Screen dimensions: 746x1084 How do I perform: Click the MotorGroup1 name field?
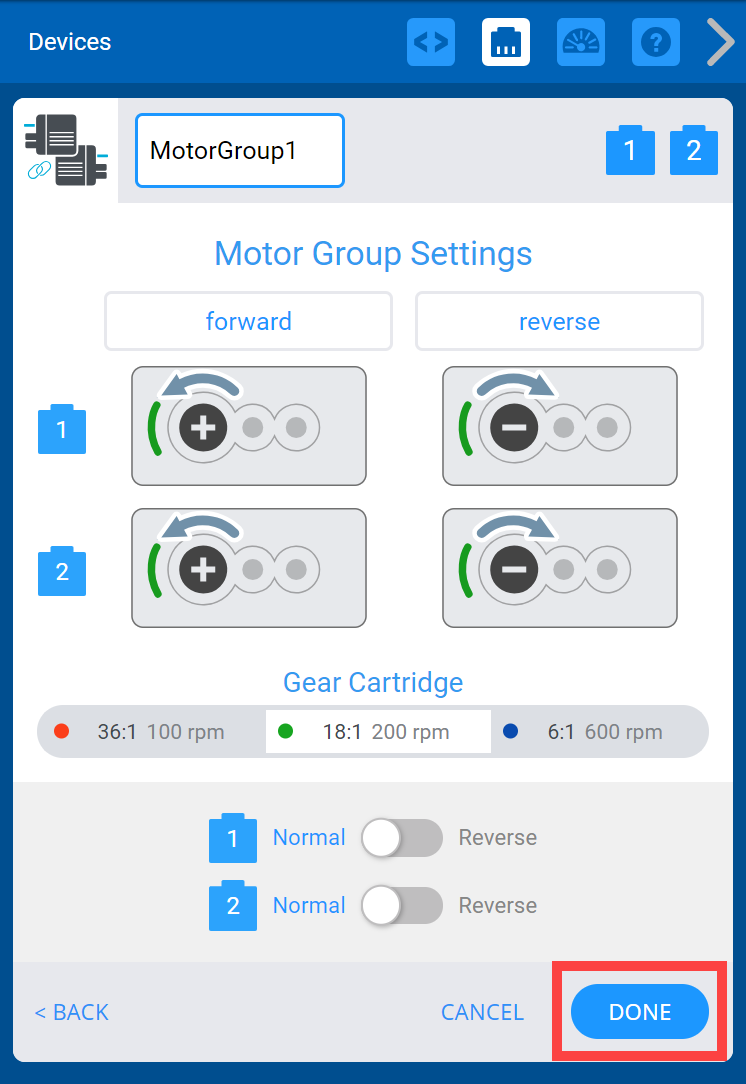[x=240, y=151]
